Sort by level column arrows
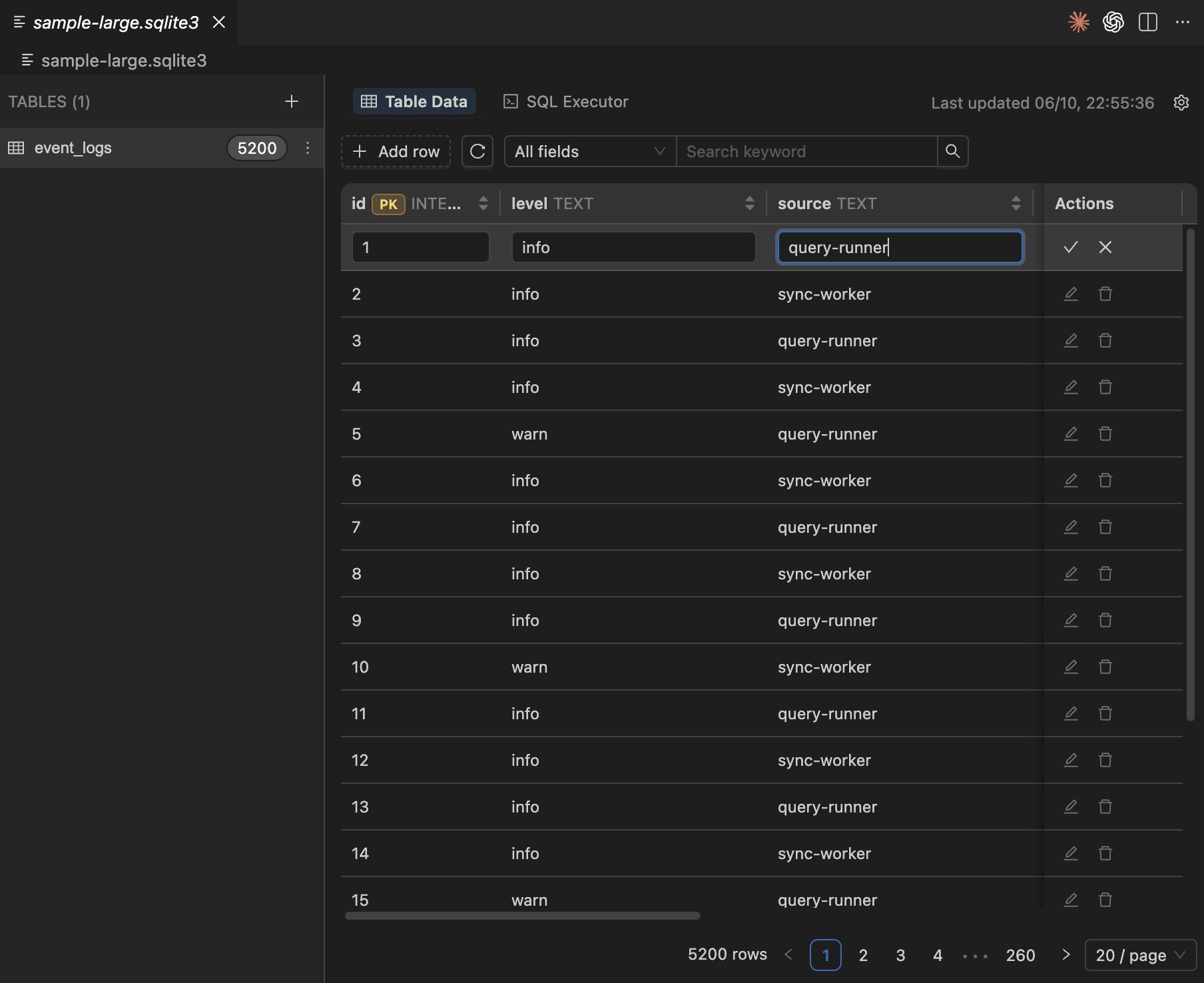 click(750, 203)
